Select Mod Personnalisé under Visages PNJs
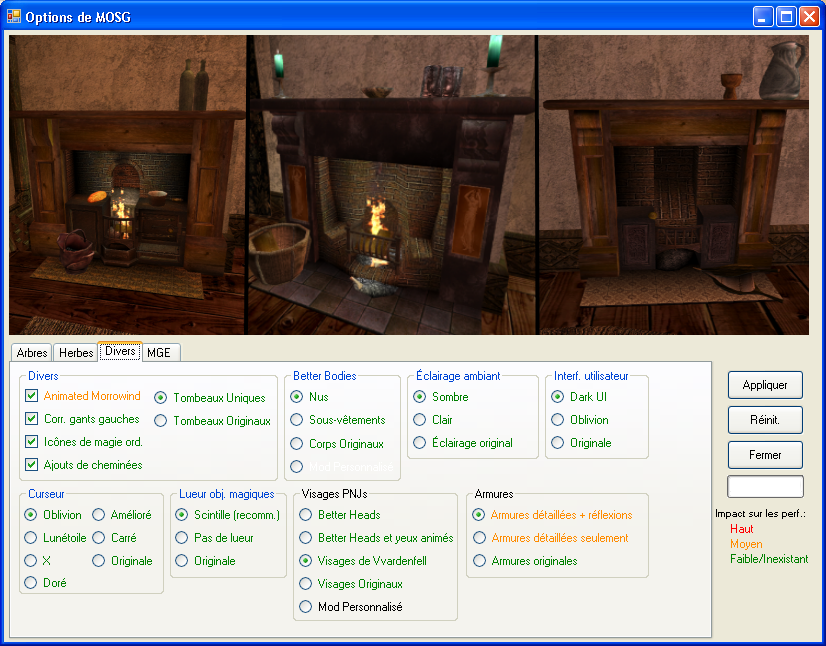Image resolution: width=826 pixels, height=646 pixels. point(306,606)
